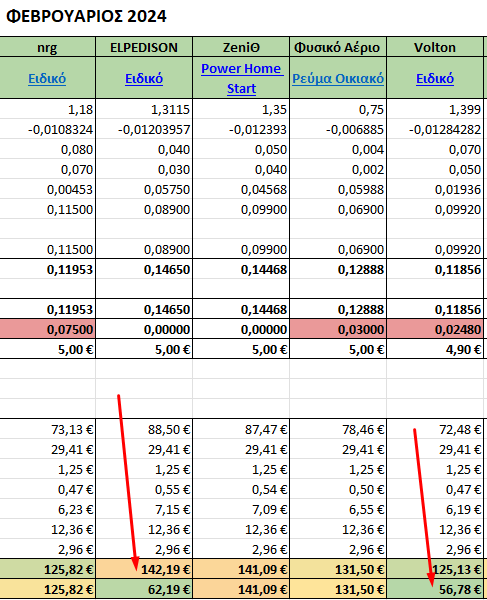The image size is (487, 600).
Task: Select the -0,012393 cell
Action: coord(241,129)
